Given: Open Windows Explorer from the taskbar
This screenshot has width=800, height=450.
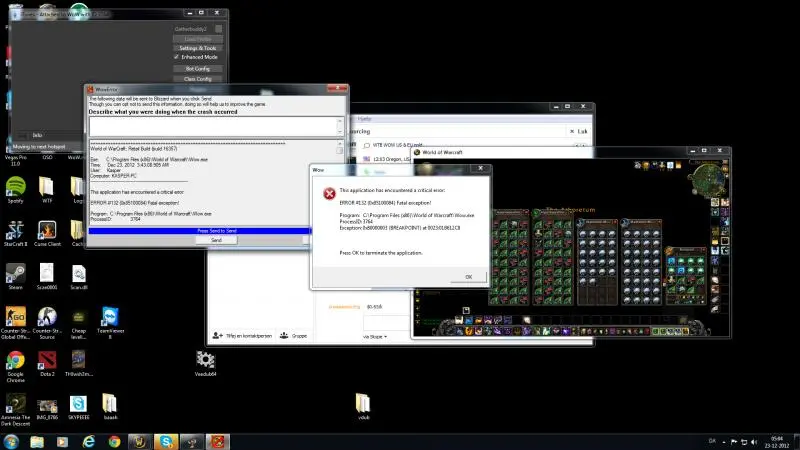Looking at the screenshot, I should (37, 442).
